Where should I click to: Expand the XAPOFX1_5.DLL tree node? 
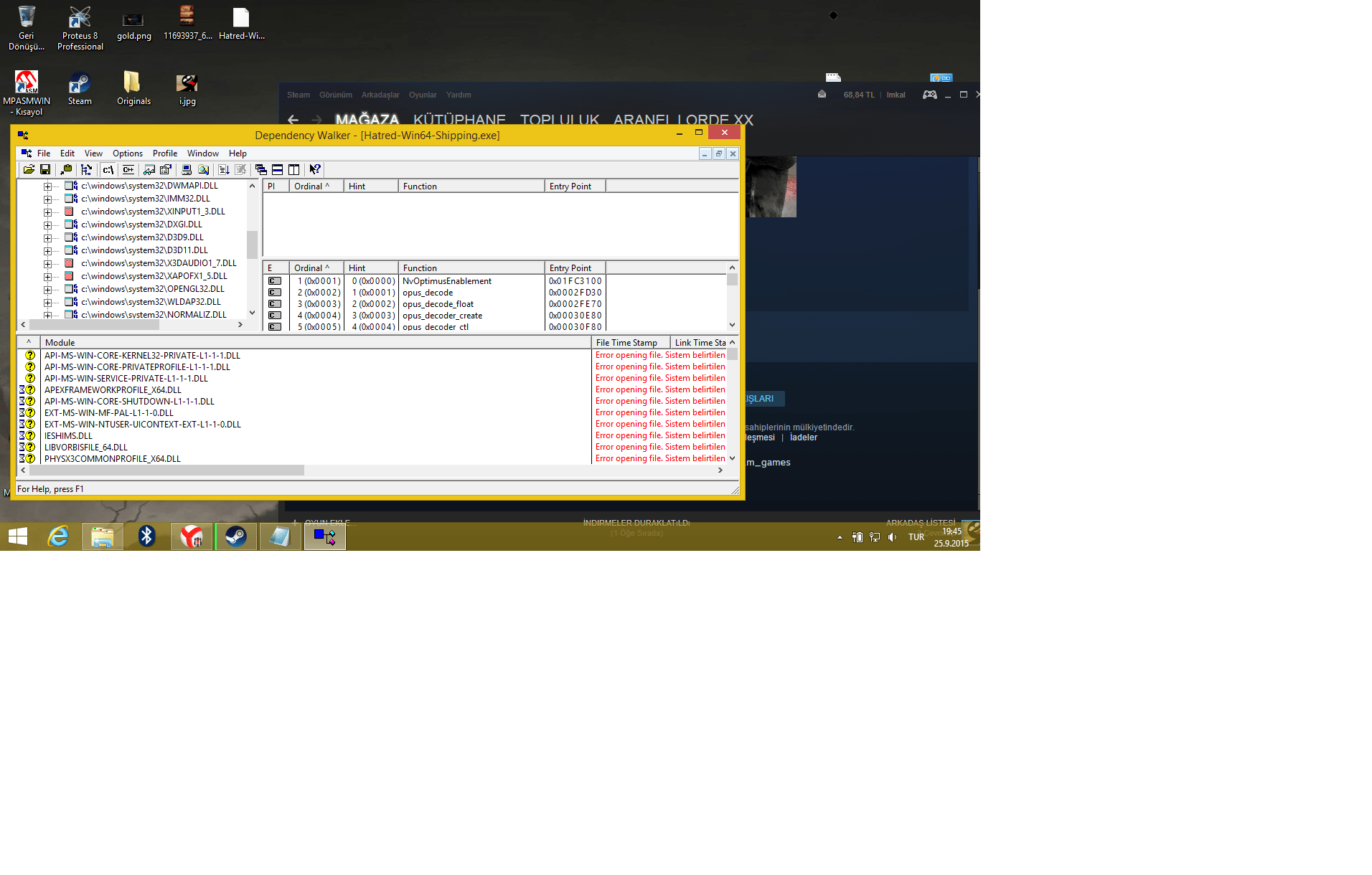click(47, 277)
